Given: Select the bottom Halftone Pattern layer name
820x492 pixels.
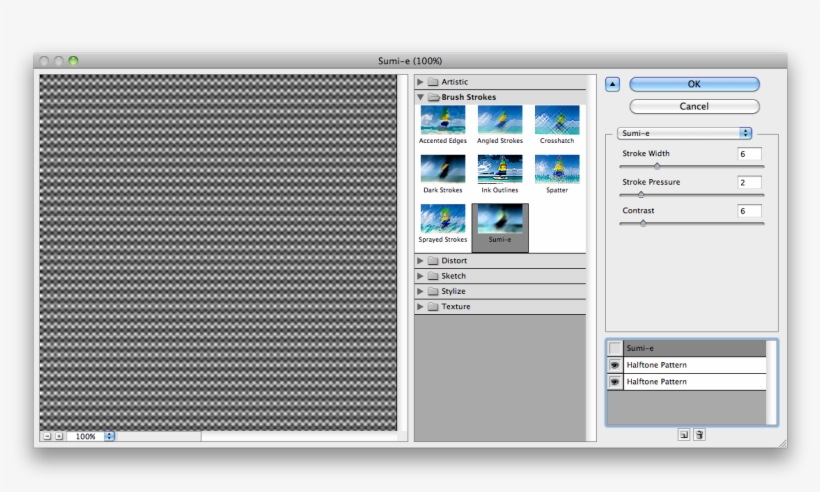Looking at the screenshot, I should tap(656, 382).
